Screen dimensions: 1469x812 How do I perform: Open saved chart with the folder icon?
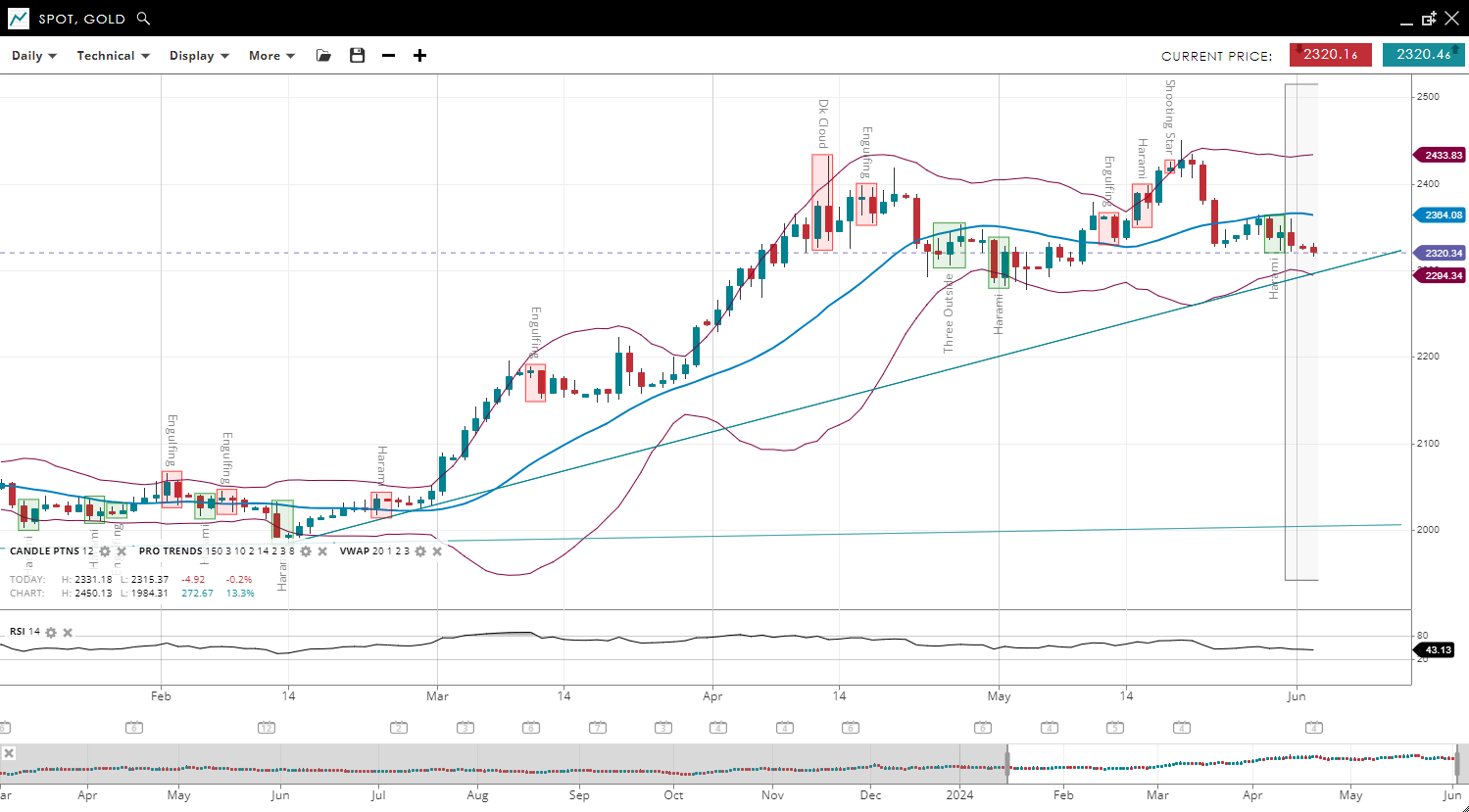(x=323, y=56)
